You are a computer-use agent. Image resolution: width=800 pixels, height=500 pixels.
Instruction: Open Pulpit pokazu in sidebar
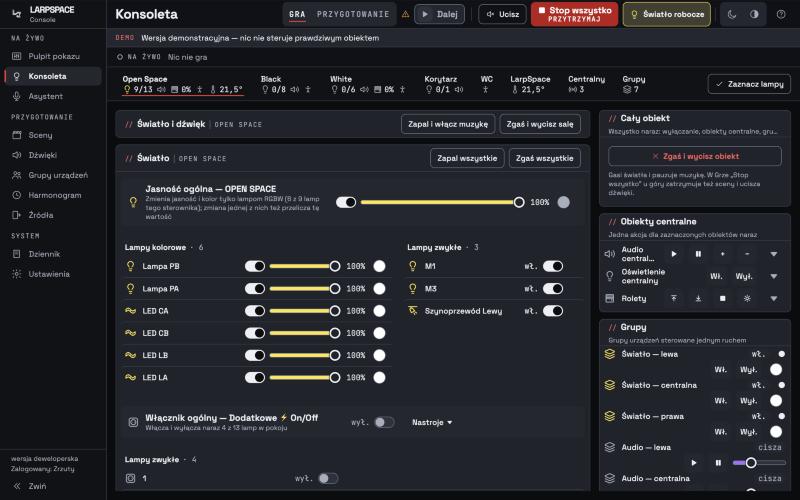53,56
